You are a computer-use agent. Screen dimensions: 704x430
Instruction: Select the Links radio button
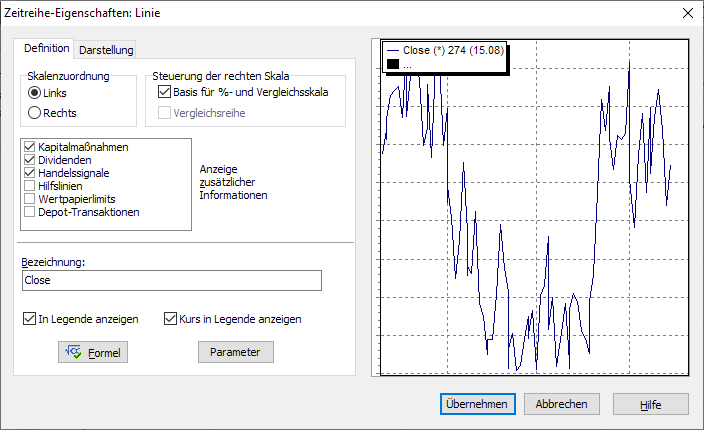(x=34, y=93)
